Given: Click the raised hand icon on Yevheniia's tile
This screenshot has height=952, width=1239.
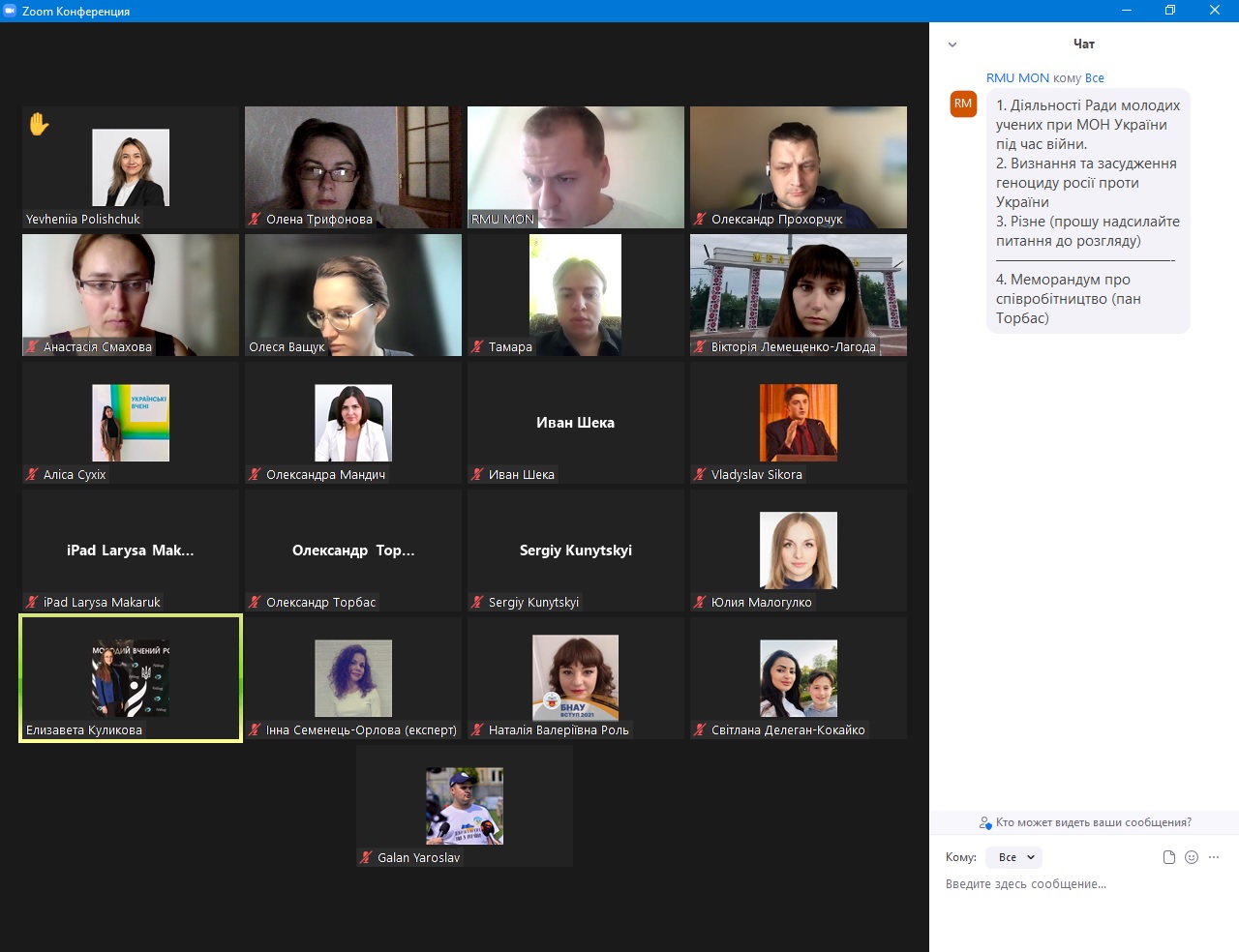Looking at the screenshot, I should coord(39,124).
